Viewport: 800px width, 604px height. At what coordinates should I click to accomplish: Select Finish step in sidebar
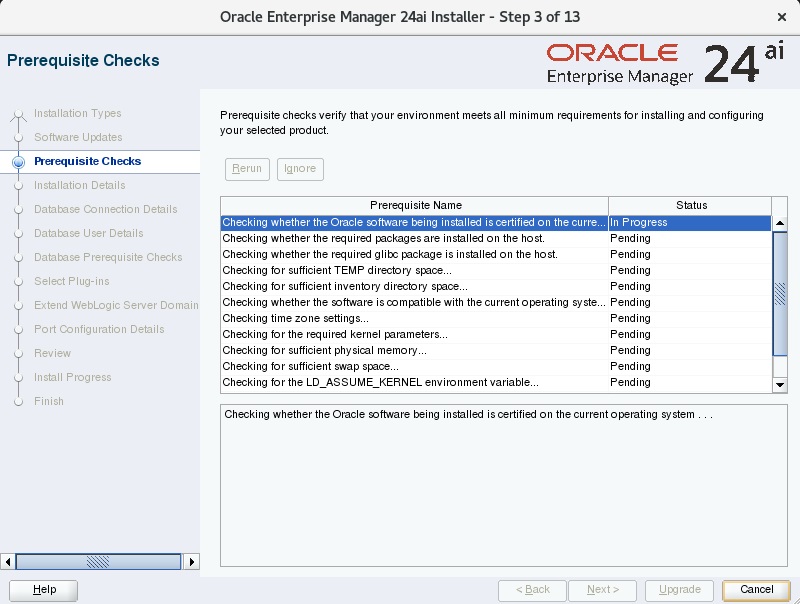[49, 401]
